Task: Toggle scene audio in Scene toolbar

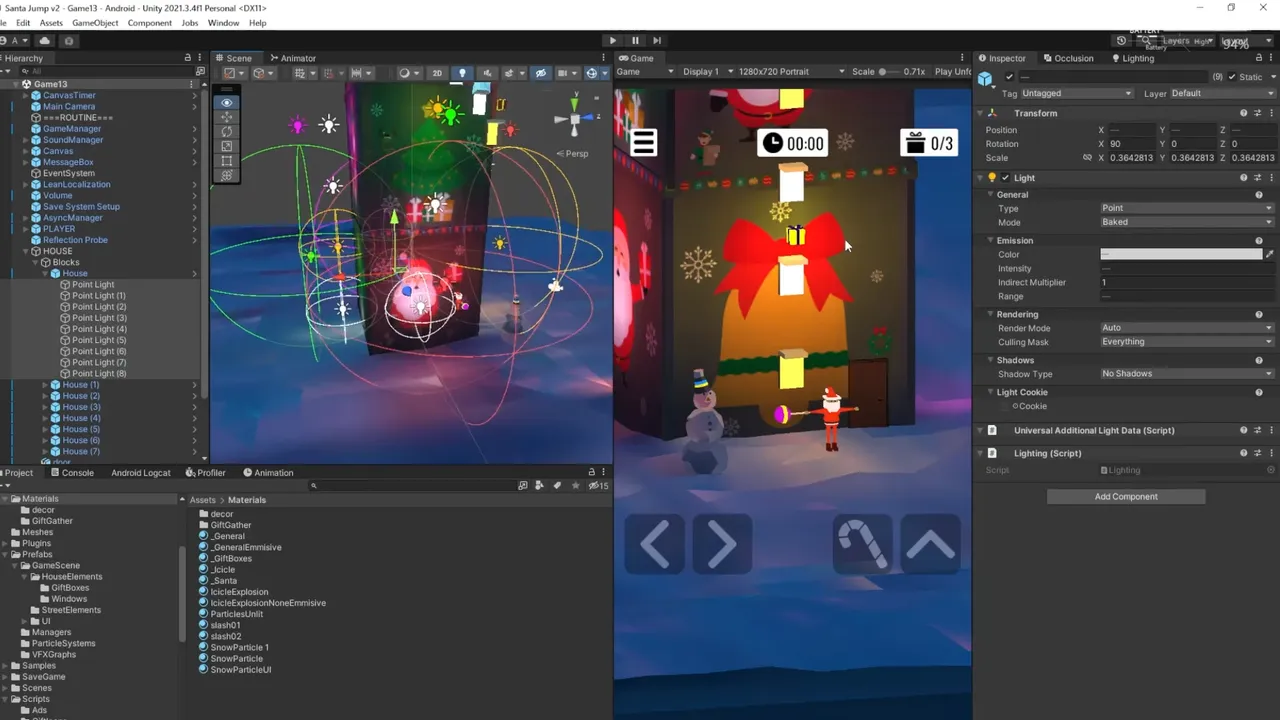Action: coord(487,73)
